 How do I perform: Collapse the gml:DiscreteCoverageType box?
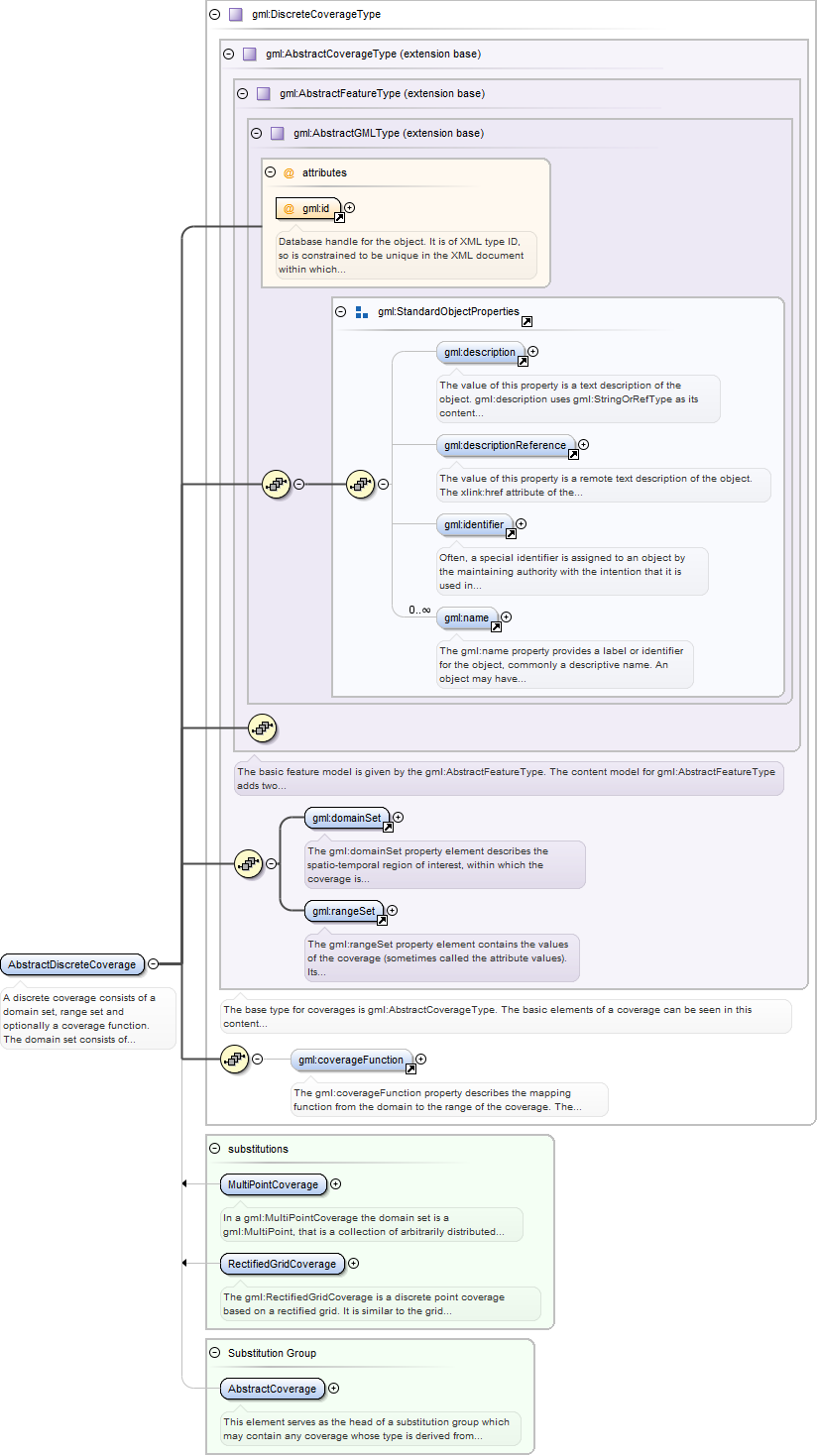coord(215,15)
